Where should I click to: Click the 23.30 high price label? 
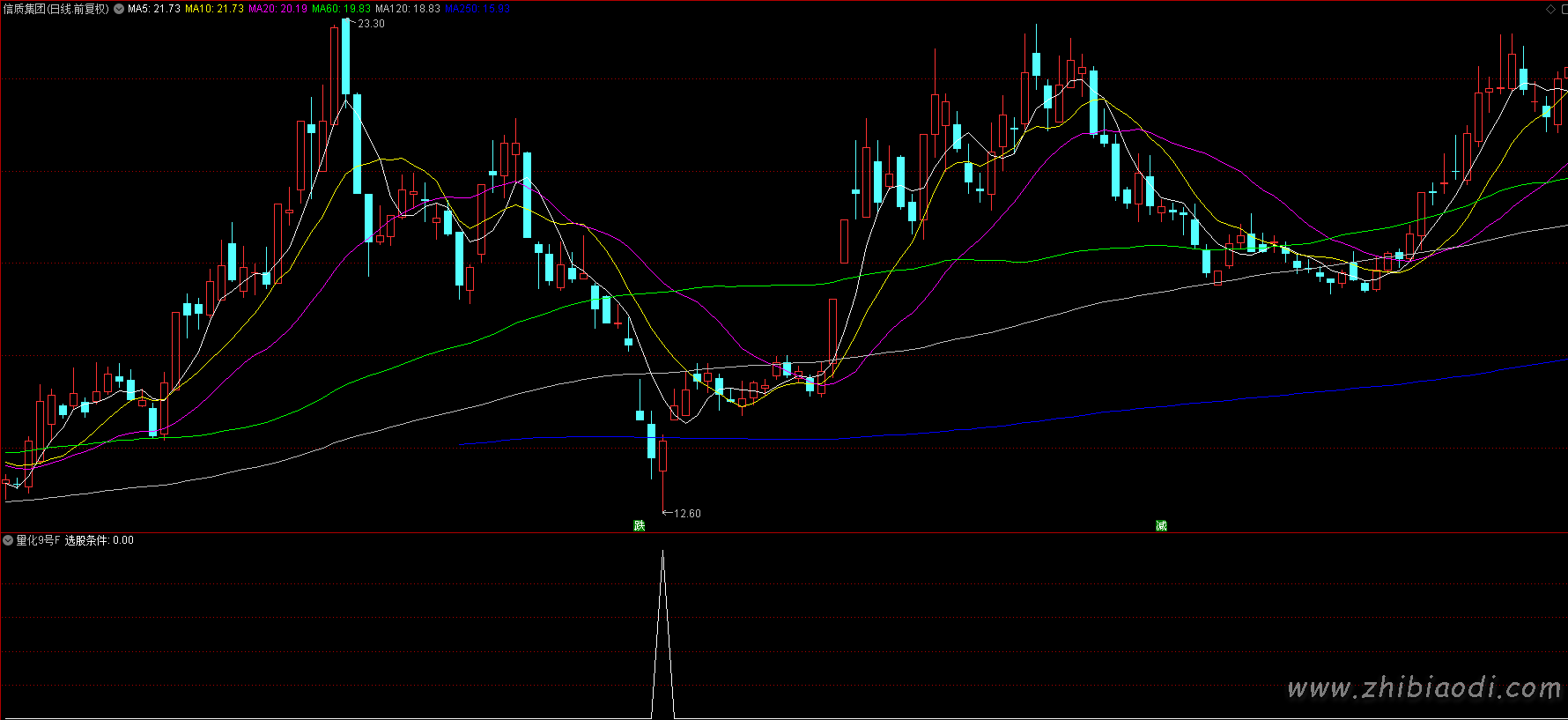[x=371, y=24]
